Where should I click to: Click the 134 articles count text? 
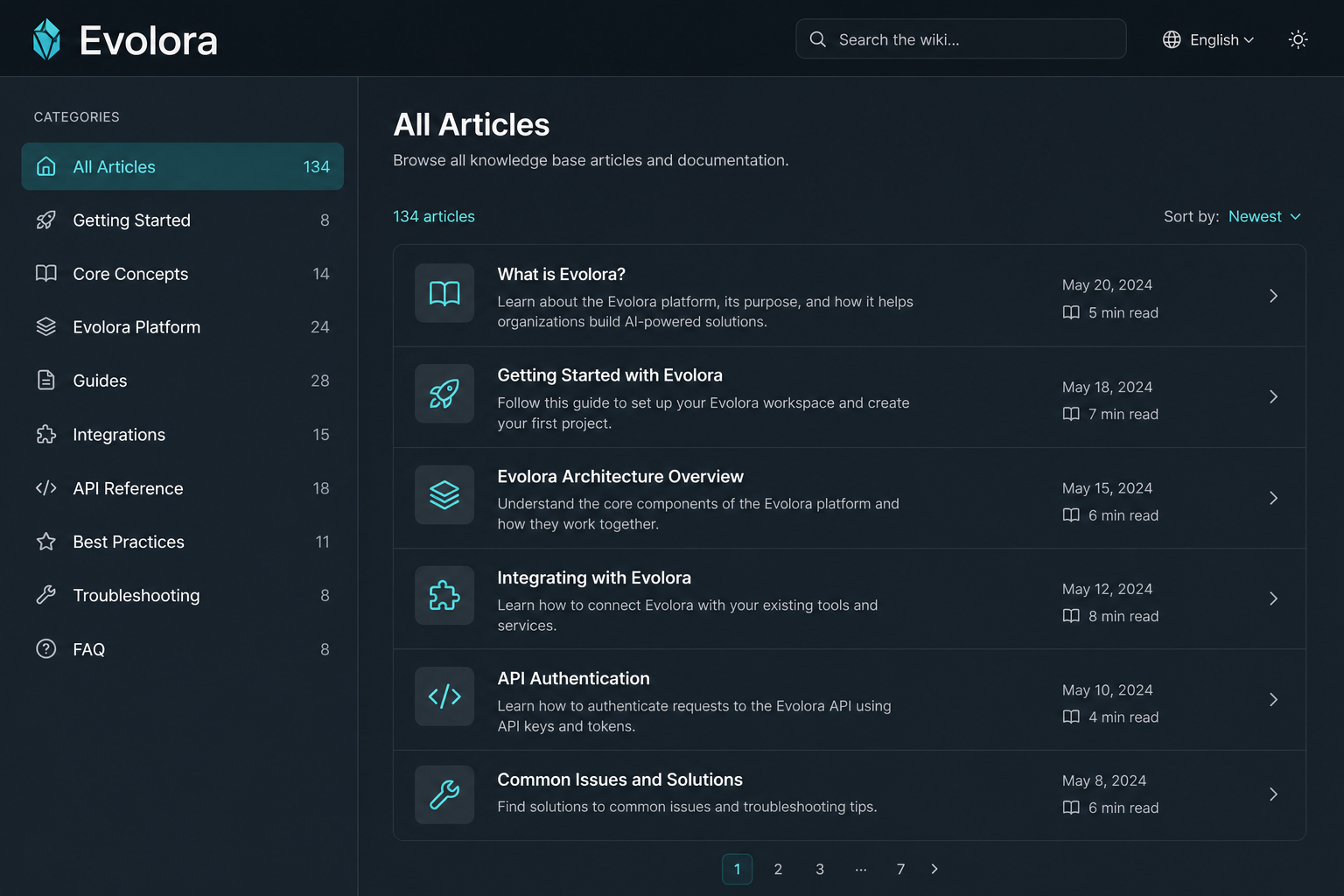click(434, 216)
